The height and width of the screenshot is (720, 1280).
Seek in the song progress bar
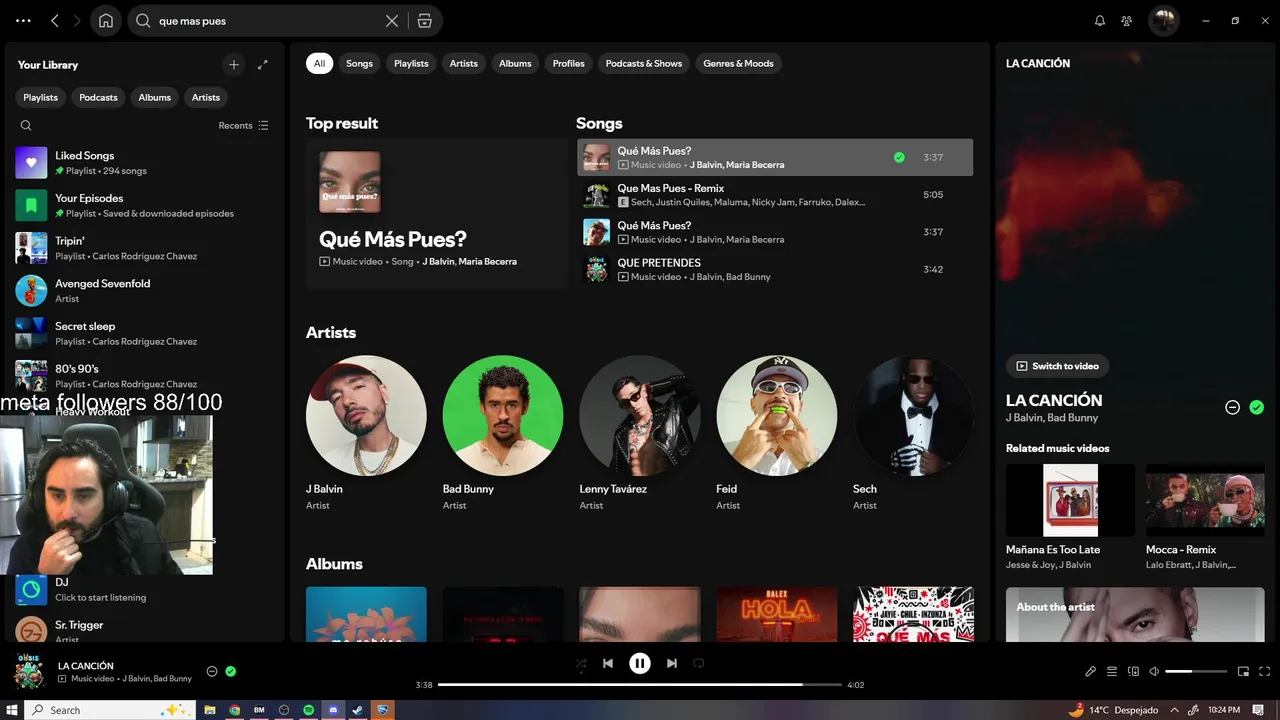coord(640,685)
